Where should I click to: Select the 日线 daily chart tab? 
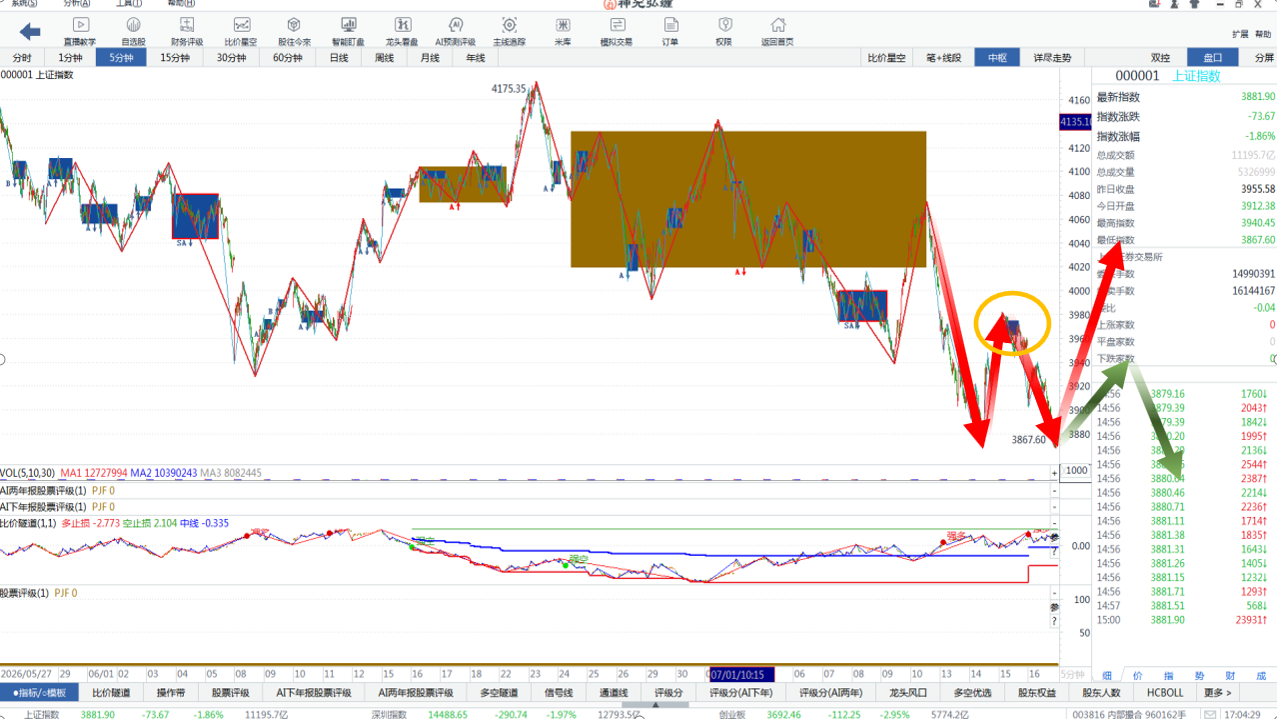pos(339,58)
